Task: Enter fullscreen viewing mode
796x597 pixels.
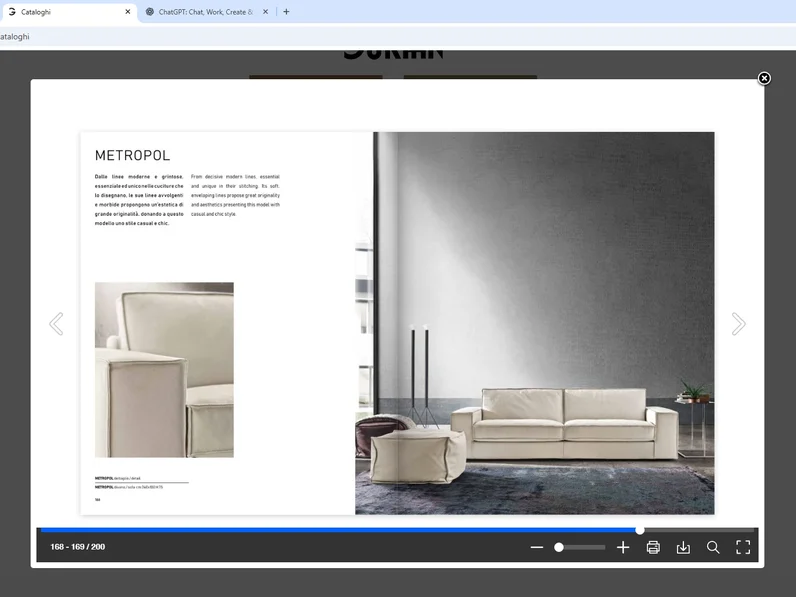Action: pos(743,547)
